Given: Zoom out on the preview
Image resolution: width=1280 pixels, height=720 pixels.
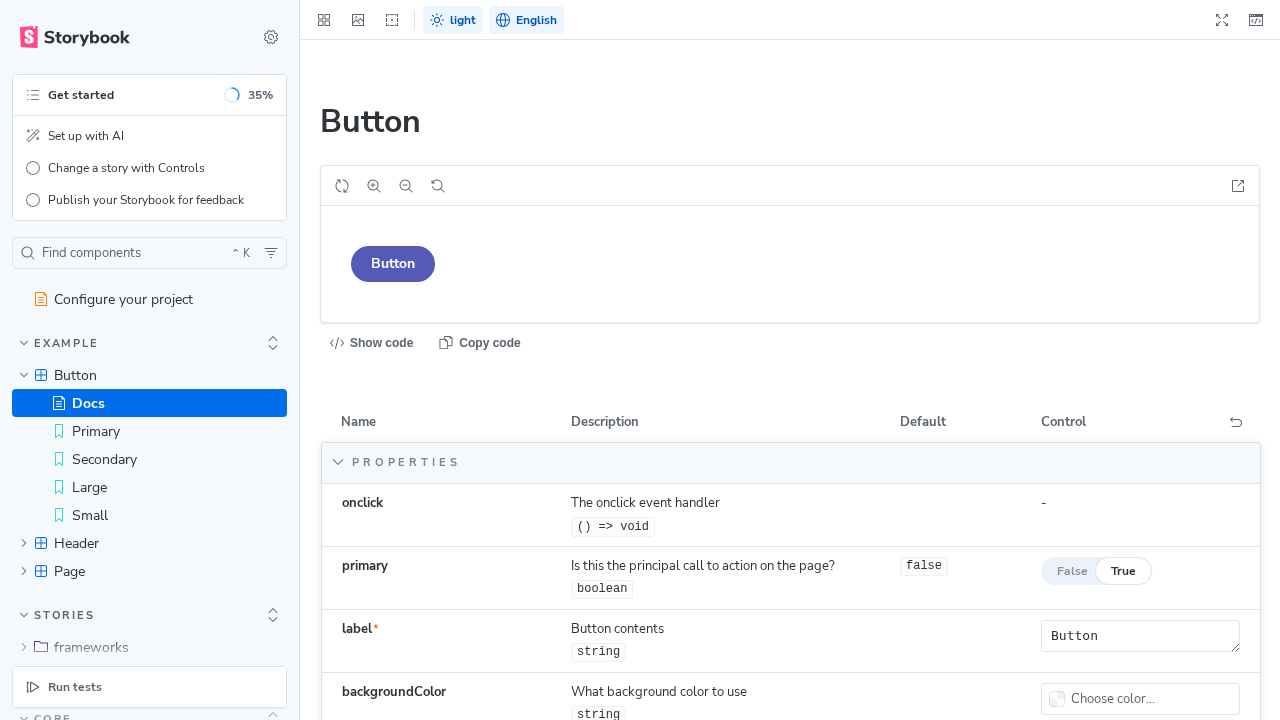Looking at the screenshot, I should [x=406, y=186].
